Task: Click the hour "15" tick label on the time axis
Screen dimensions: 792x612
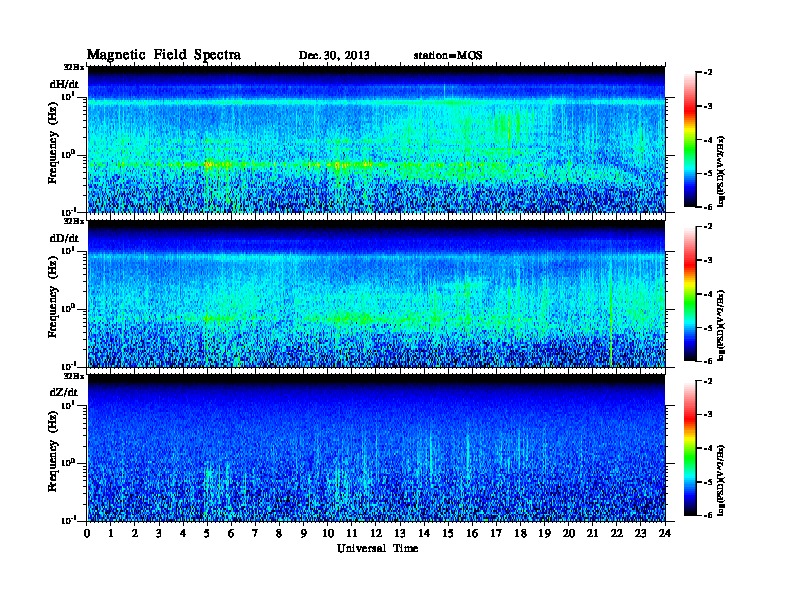Action: point(448,534)
